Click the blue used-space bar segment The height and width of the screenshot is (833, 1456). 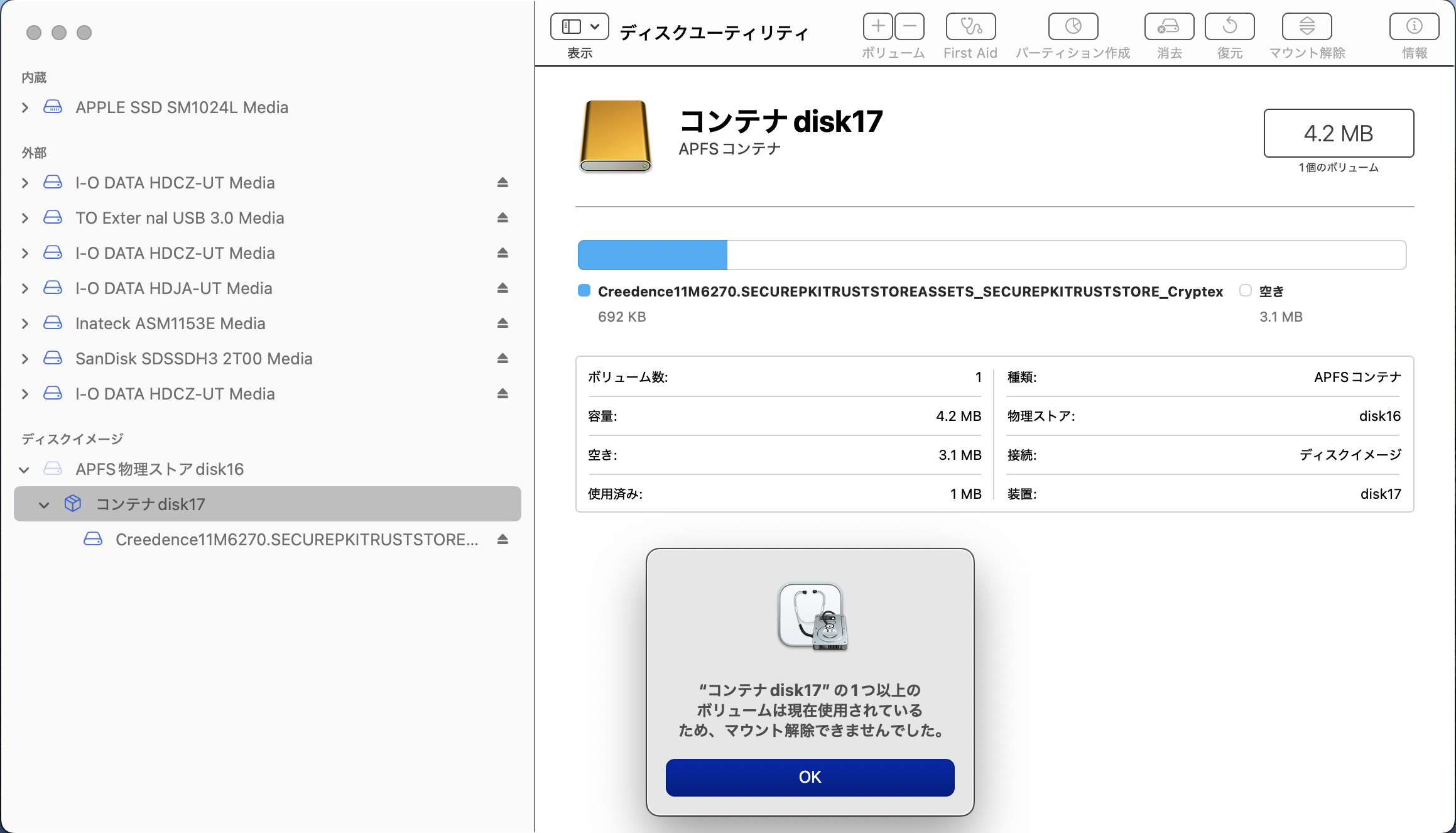[652, 255]
